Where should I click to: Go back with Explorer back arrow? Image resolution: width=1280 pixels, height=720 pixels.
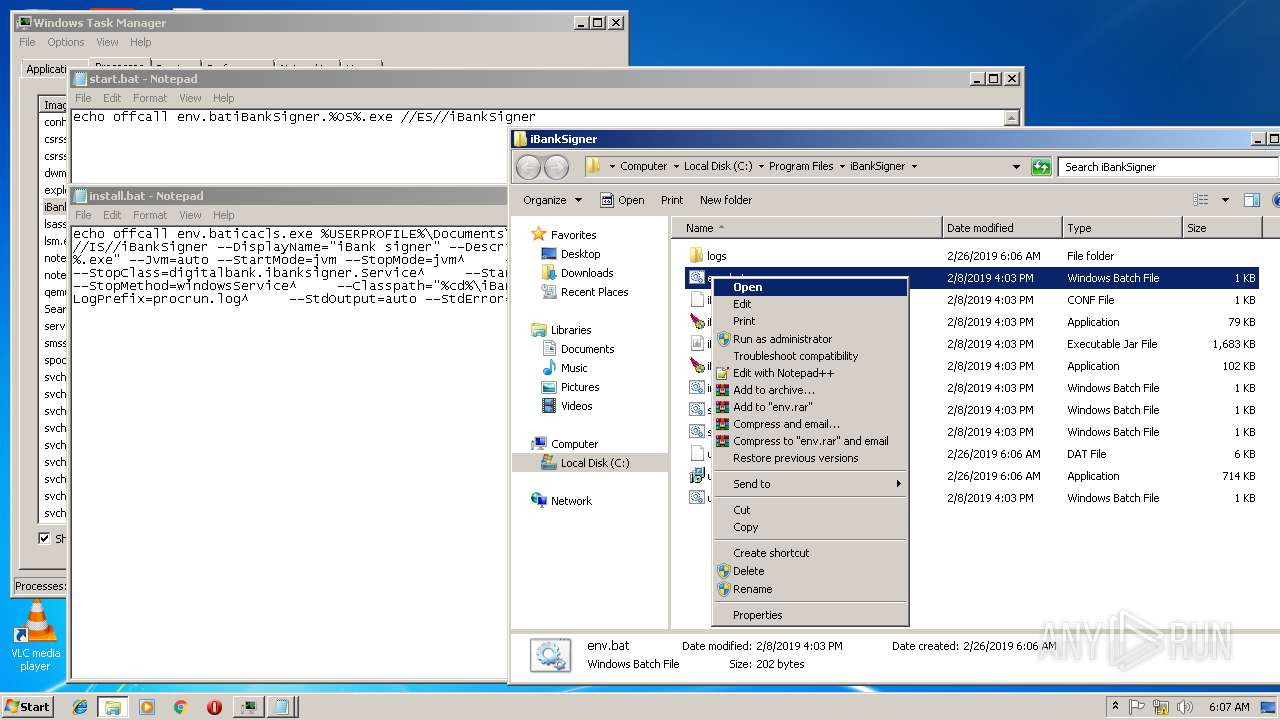(x=529, y=167)
